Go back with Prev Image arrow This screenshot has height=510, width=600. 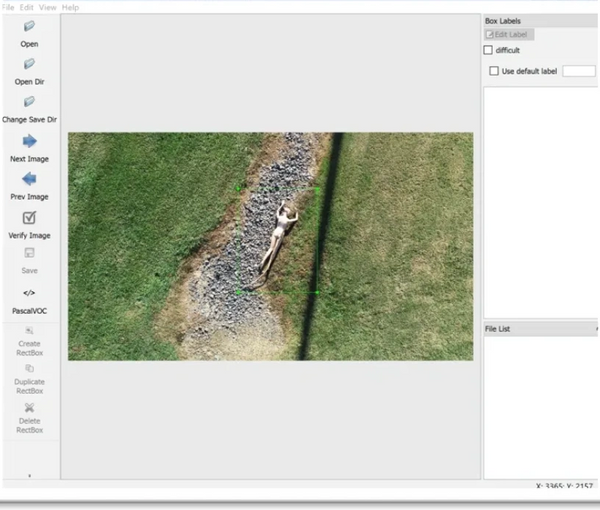(29, 180)
